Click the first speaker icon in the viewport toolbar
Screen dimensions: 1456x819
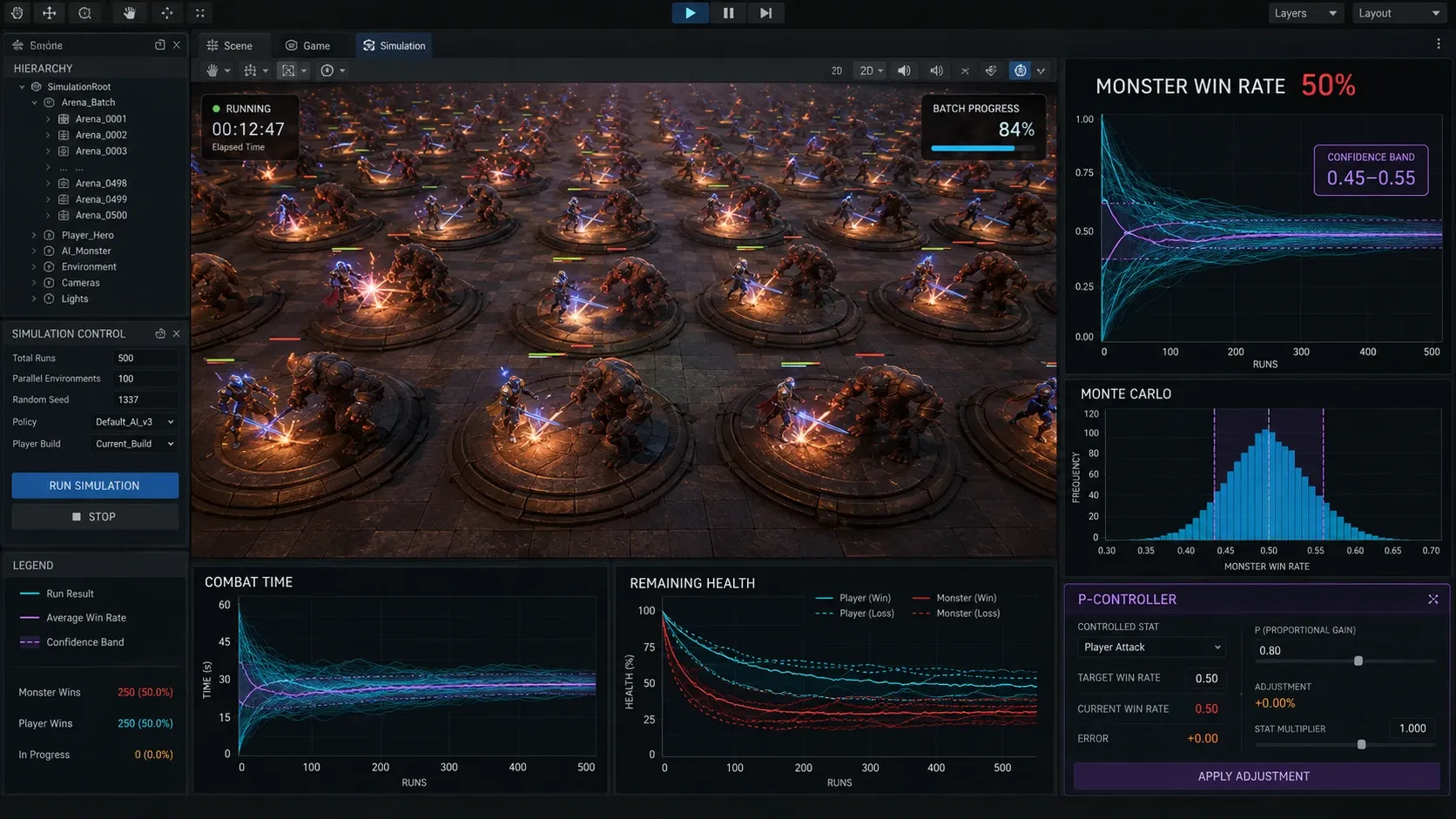click(904, 70)
